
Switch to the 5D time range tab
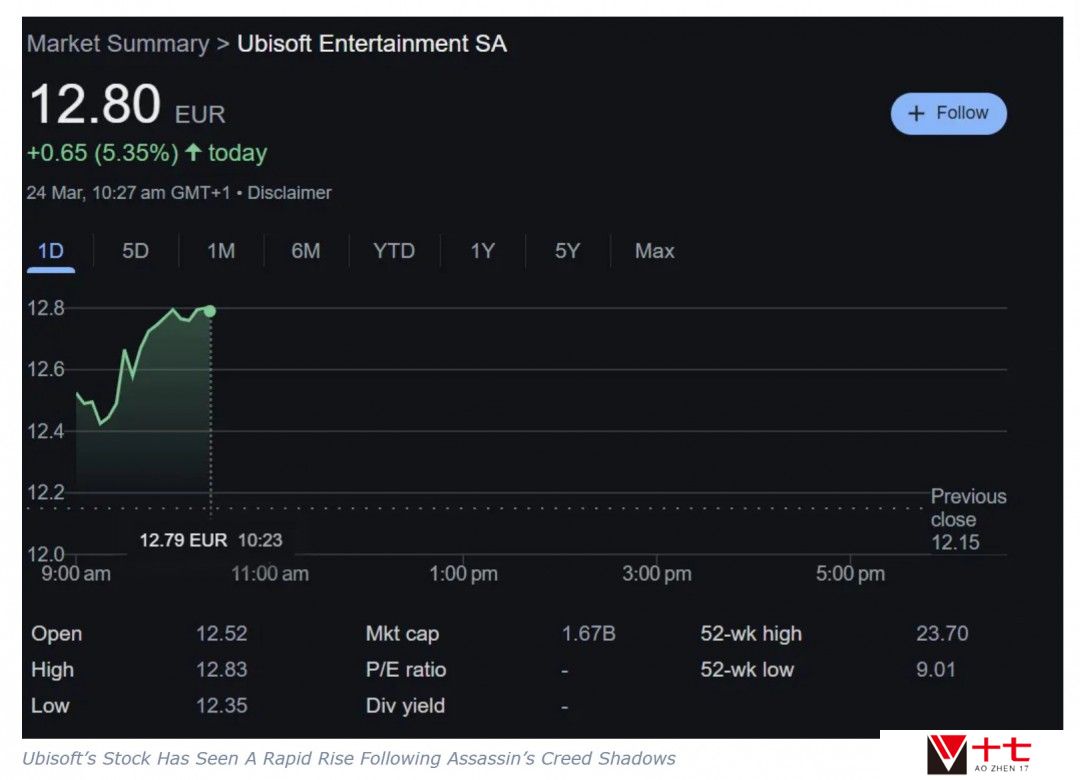[136, 251]
